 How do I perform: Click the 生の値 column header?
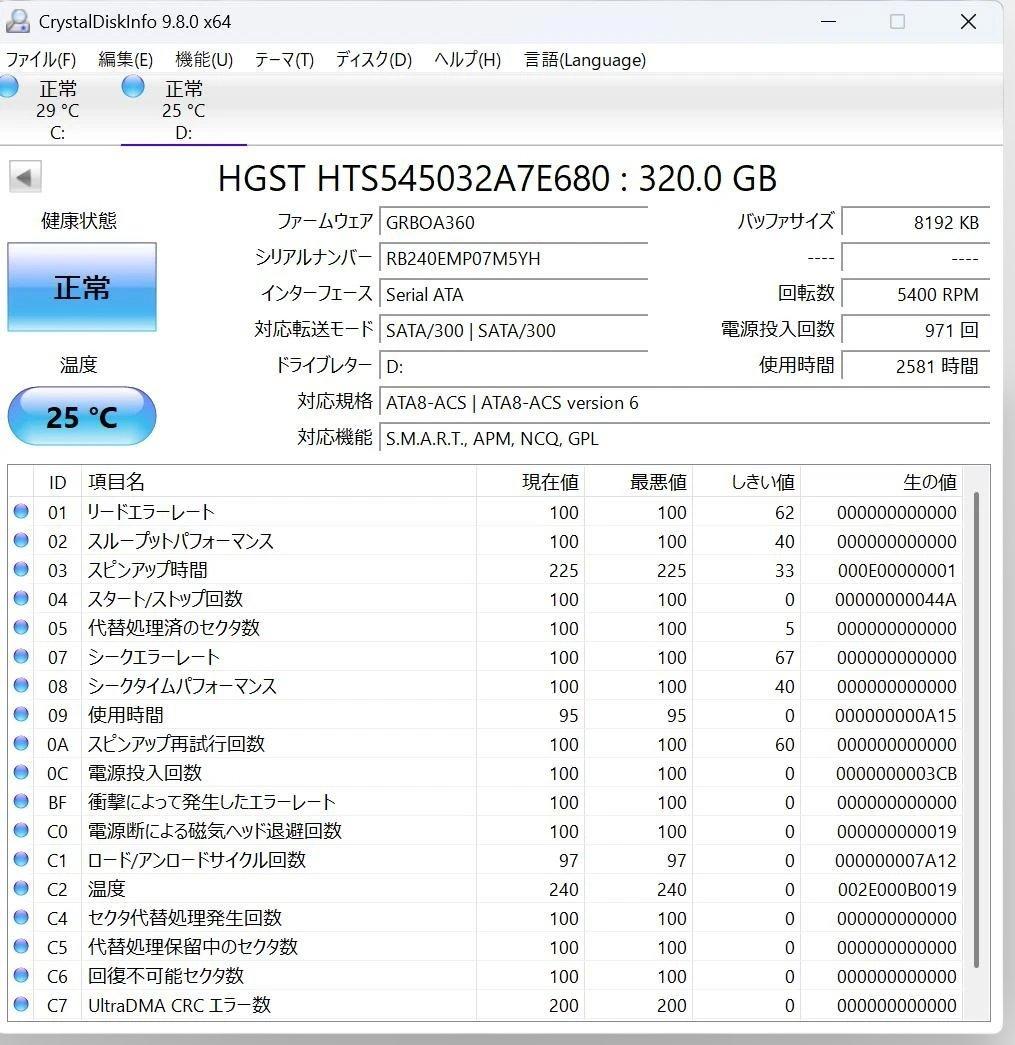[x=929, y=482]
